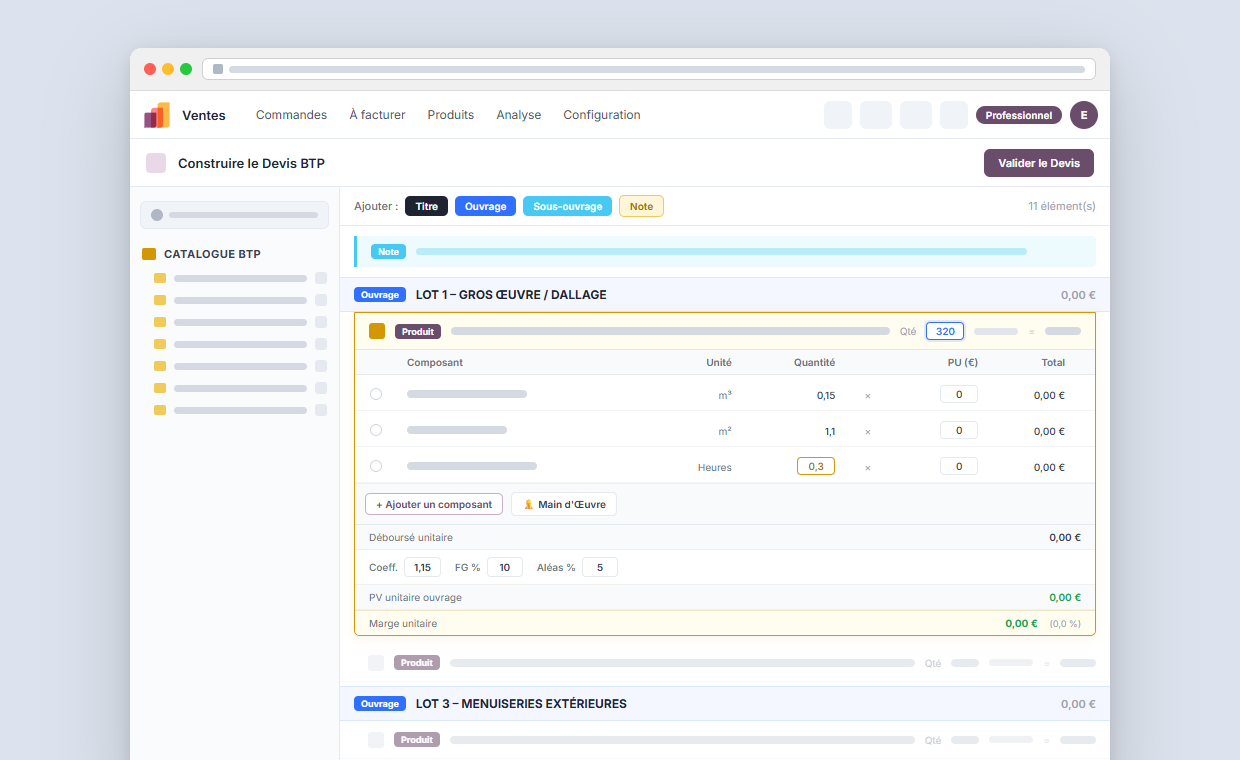
Task: Select radio button of the m³ component row
Action: (376, 394)
